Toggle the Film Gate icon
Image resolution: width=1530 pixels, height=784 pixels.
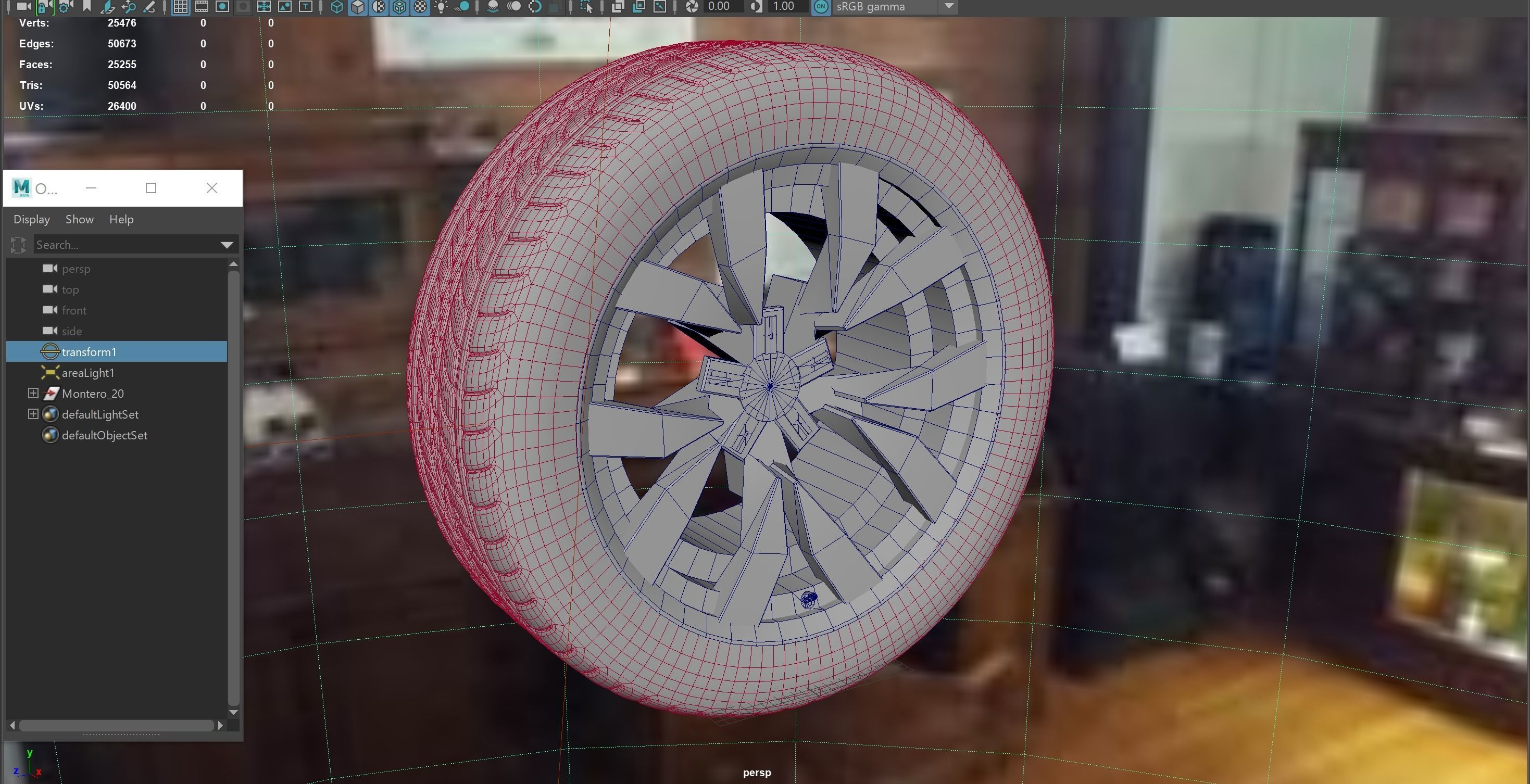[202, 7]
